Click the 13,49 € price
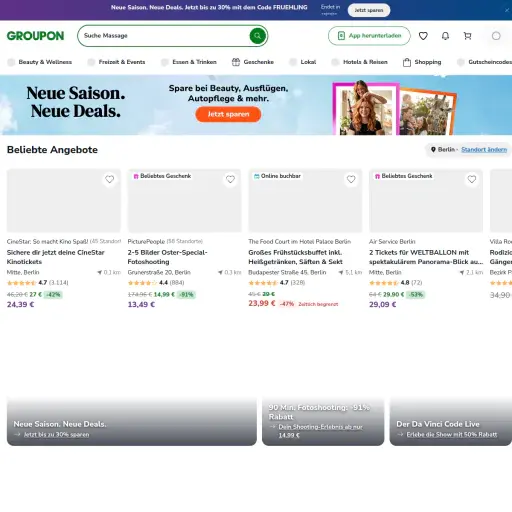 coord(141,304)
